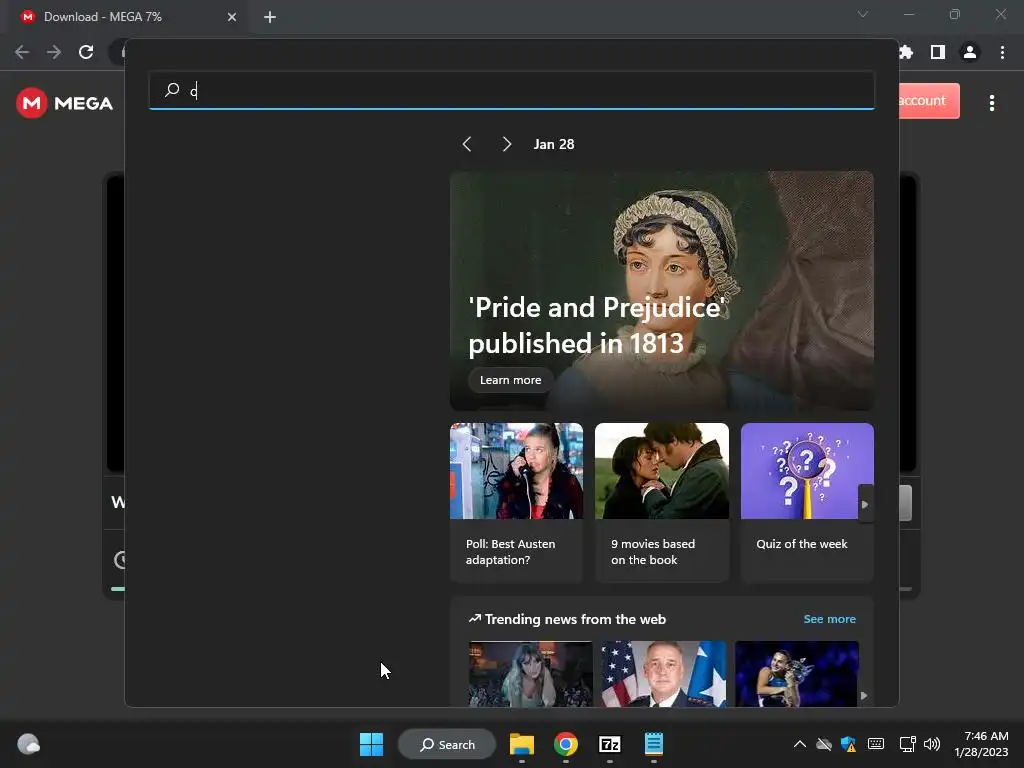The height and width of the screenshot is (768, 1024).
Task: Open the trending news thumbnail of a man with flags
Action: pos(664,674)
